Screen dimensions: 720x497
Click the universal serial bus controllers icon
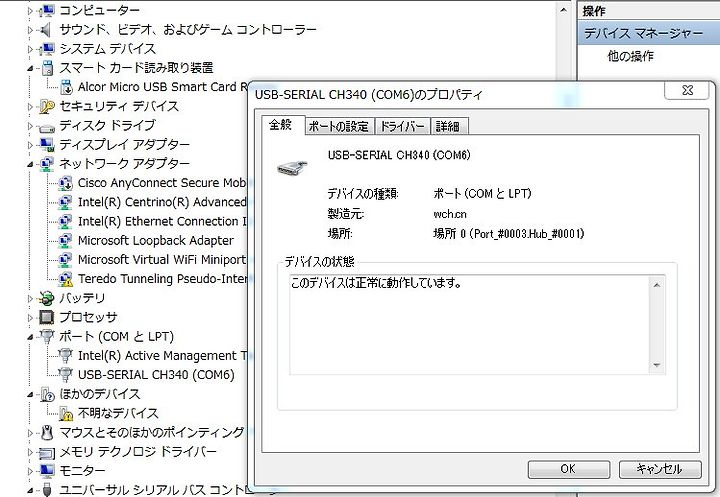pyautogui.click(x=46, y=490)
